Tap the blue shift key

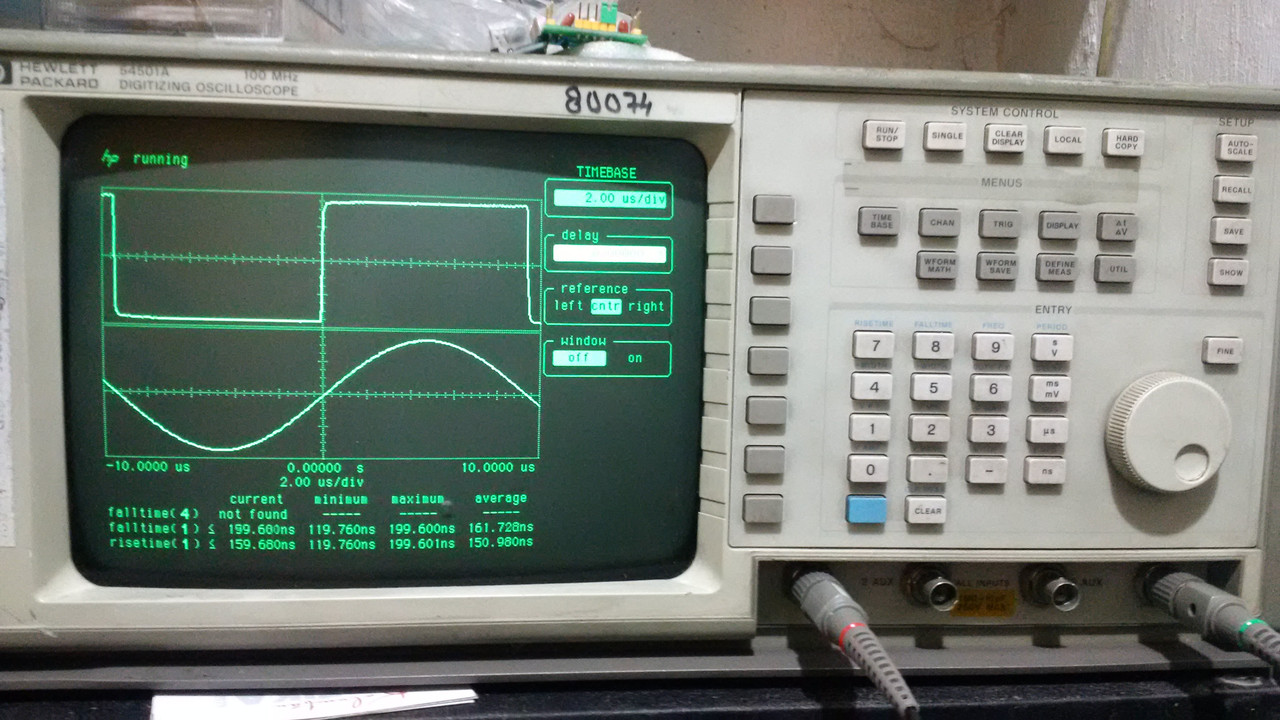pyautogui.click(x=866, y=509)
